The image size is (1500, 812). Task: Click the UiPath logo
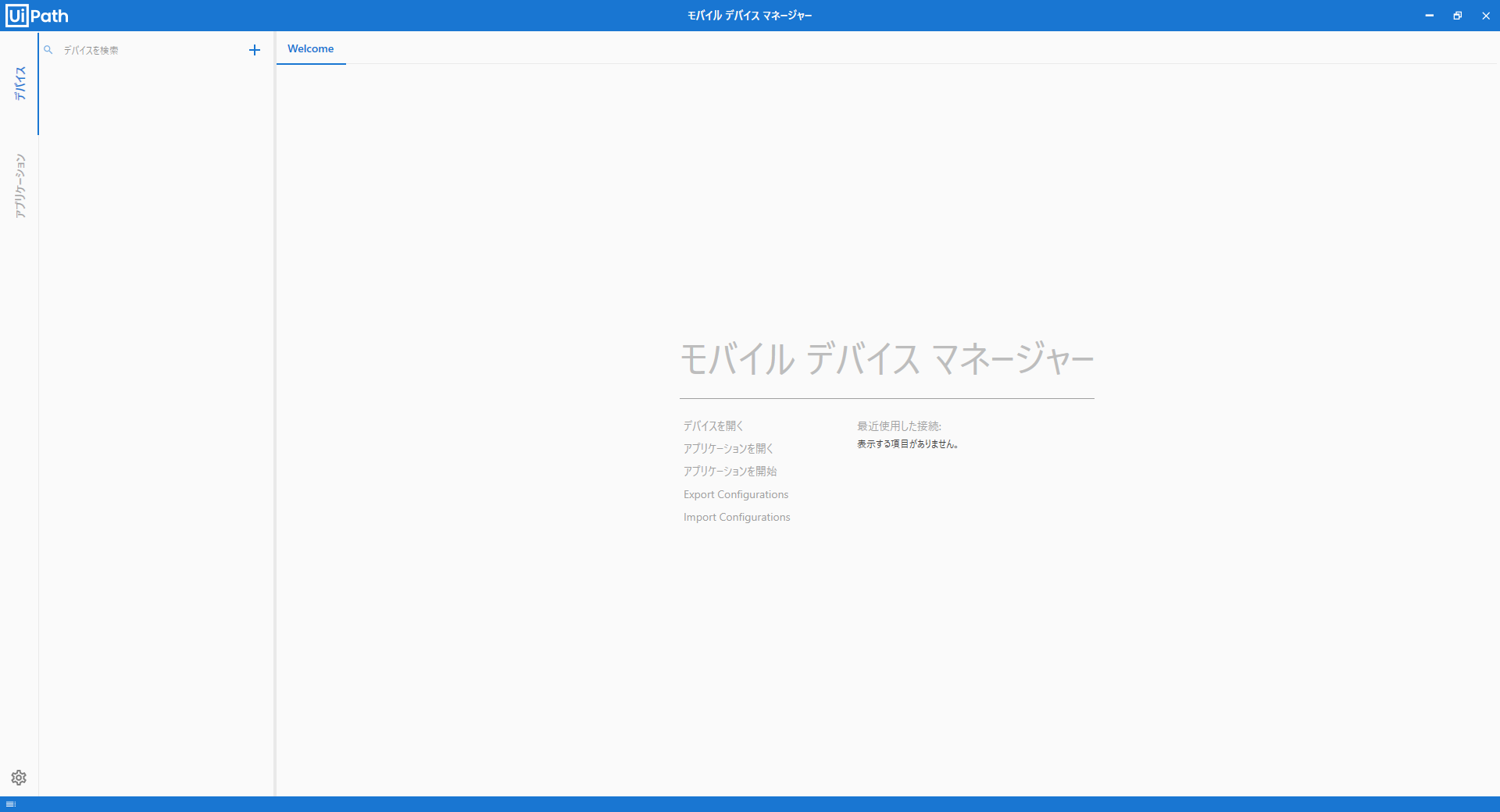click(37, 16)
